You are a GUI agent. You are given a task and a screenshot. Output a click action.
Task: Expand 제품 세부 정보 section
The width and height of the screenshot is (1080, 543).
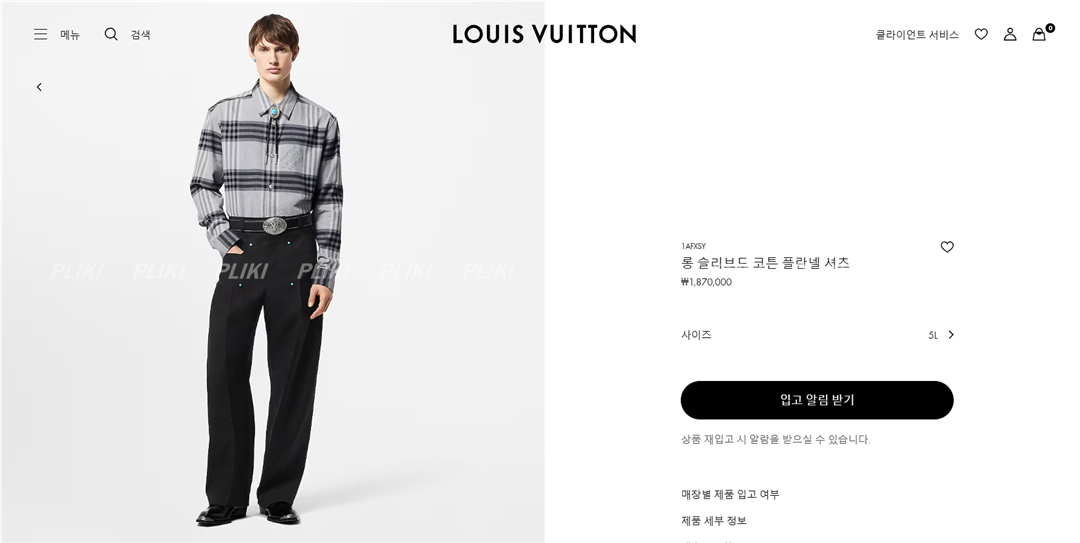tap(714, 520)
